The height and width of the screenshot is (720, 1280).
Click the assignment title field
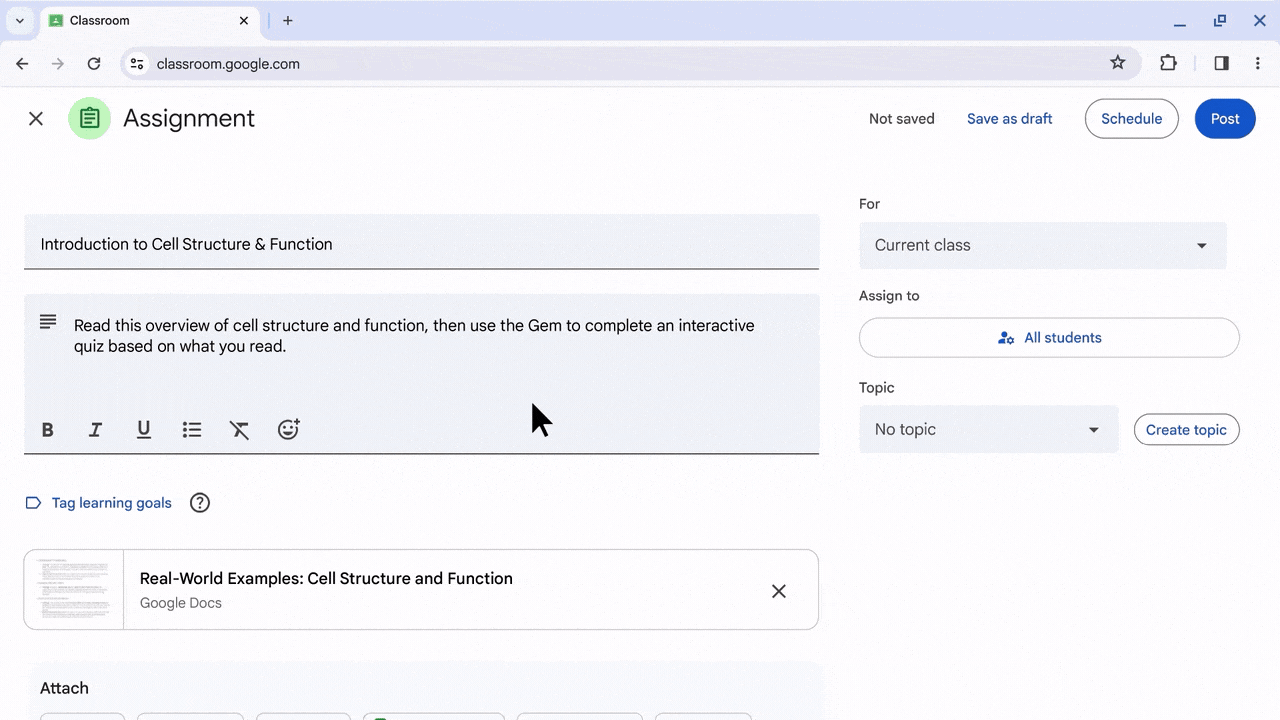pos(420,244)
